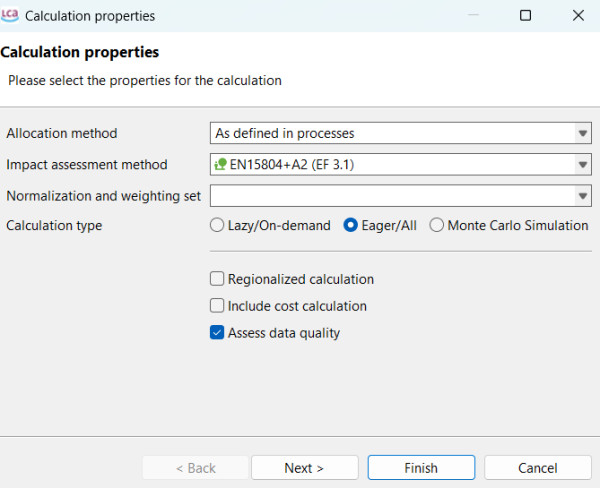Image resolution: width=600 pixels, height=488 pixels.
Task: Tick the Include cost calculation checkbox
Action: coord(217,306)
